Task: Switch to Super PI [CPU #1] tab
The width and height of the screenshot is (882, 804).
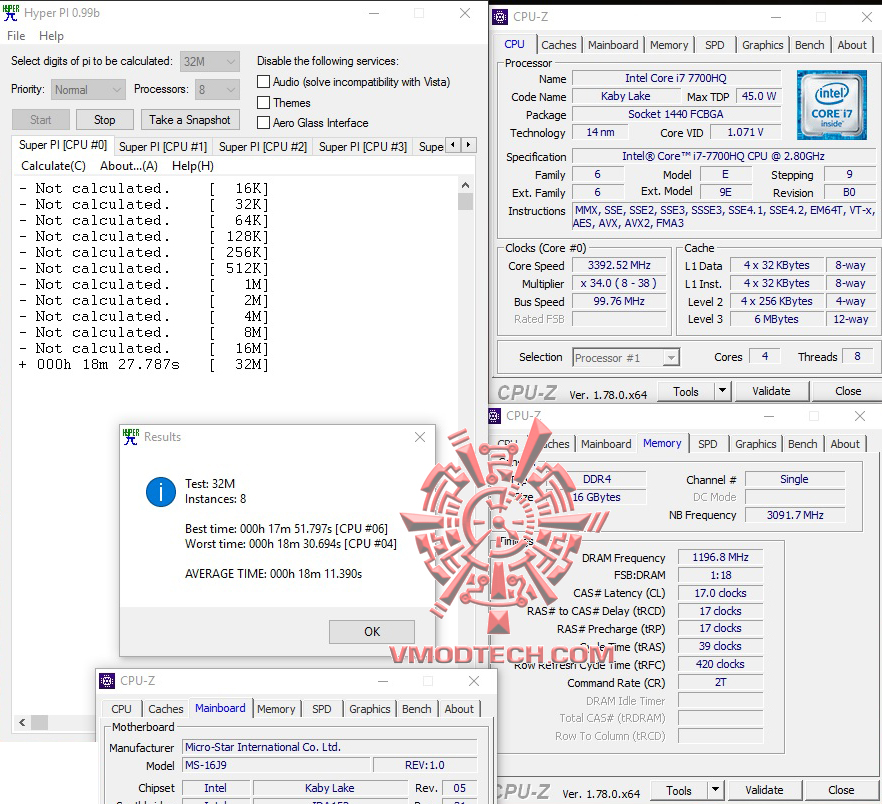Action: click(x=163, y=147)
